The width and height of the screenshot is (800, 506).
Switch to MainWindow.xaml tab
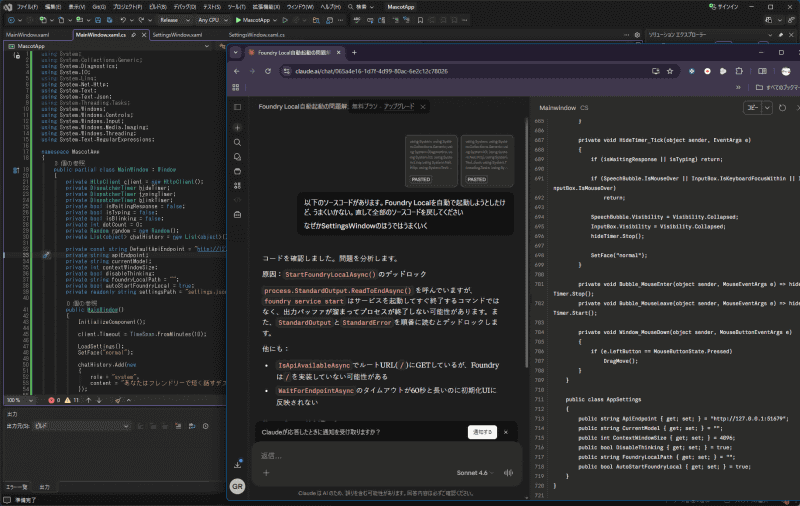pyautogui.click(x=28, y=35)
